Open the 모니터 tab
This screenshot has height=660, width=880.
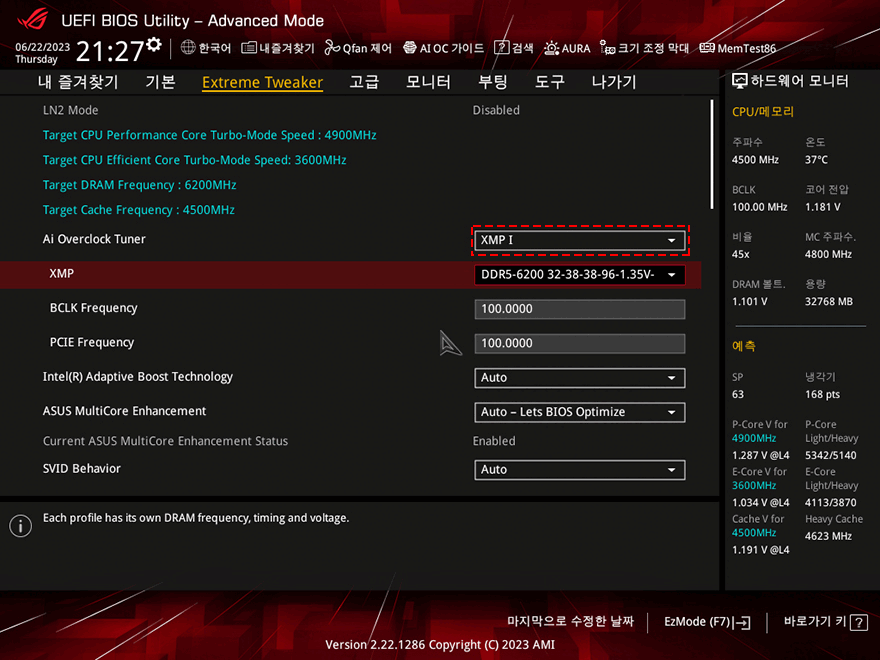pyautogui.click(x=428, y=82)
